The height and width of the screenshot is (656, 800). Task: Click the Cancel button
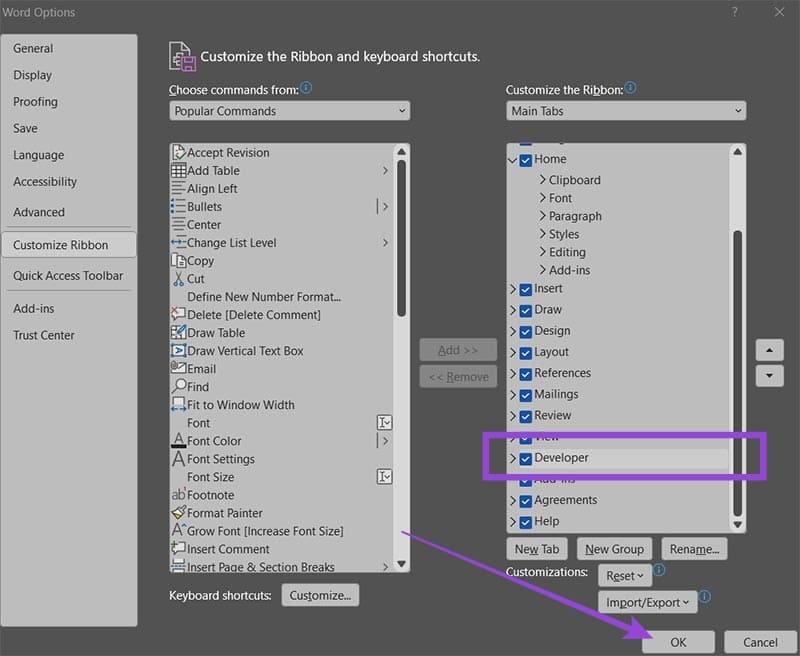point(760,642)
